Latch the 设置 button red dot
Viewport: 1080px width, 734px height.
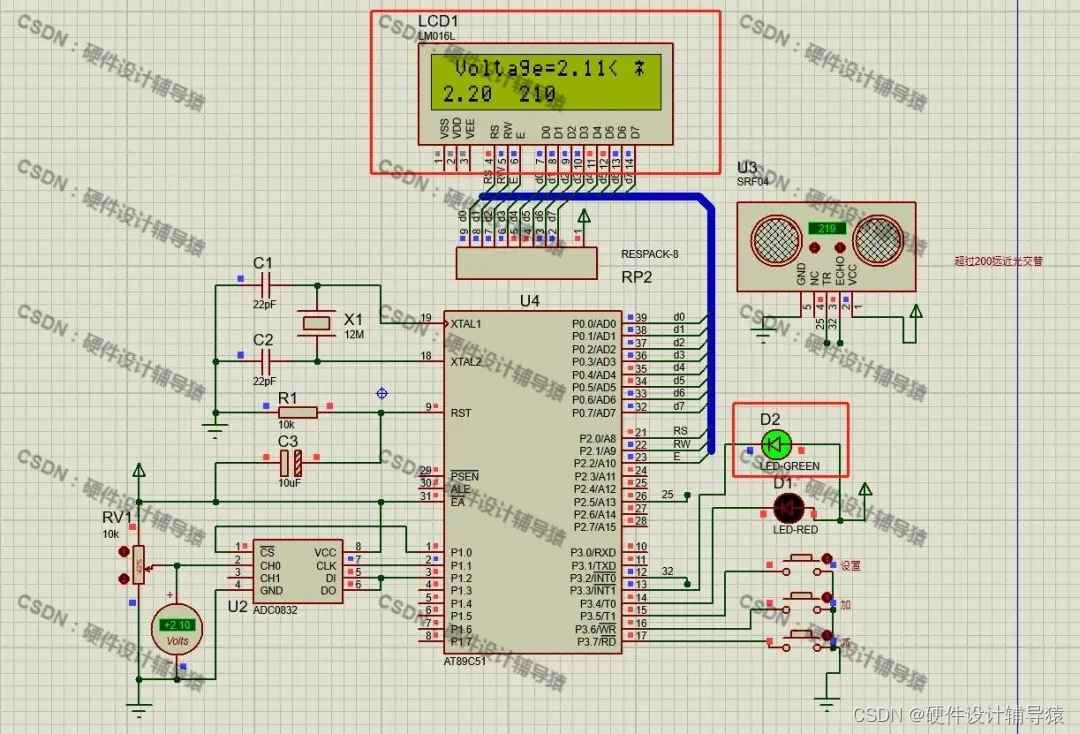[827, 558]
